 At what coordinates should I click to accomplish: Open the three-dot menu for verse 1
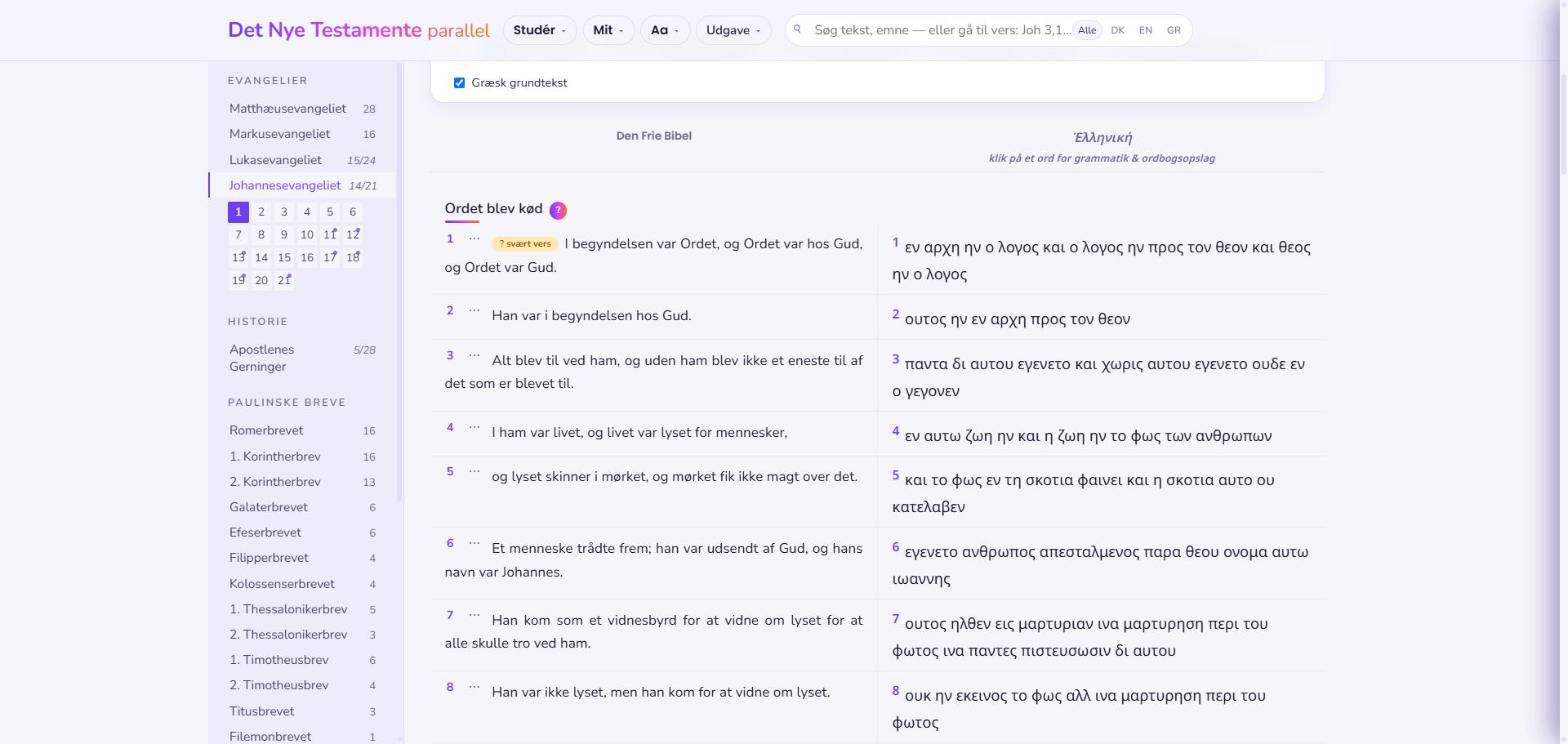474,239
